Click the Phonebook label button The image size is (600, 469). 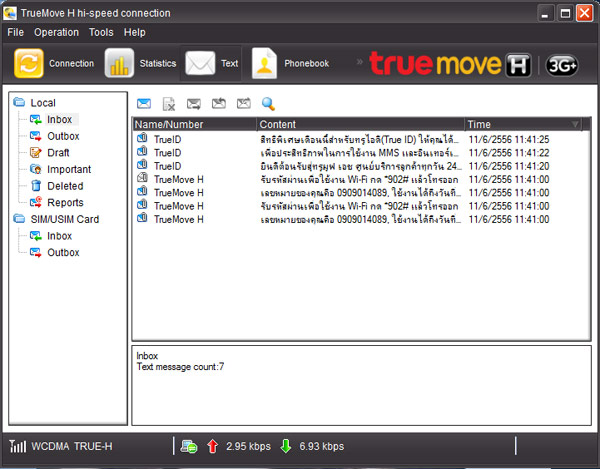[307, 64]
